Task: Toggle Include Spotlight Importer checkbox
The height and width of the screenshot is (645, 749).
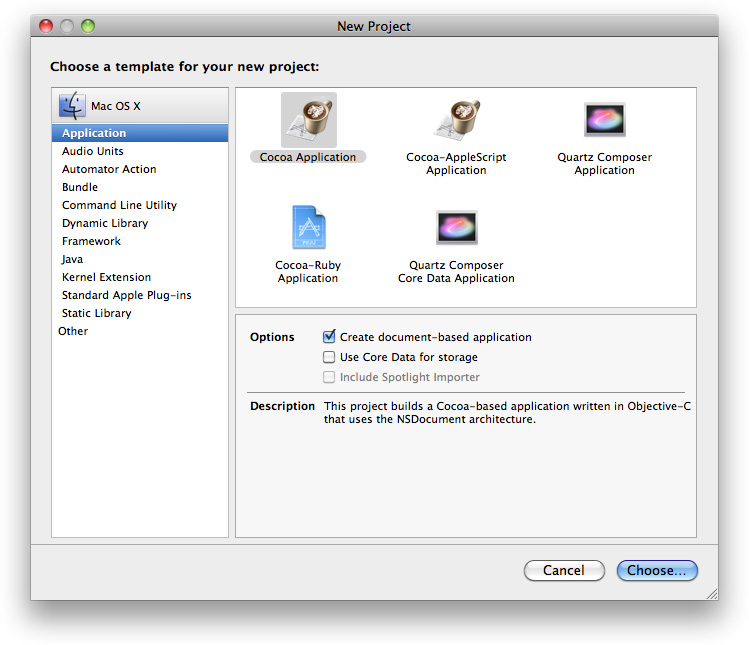Action: click(x=329, y=377)
